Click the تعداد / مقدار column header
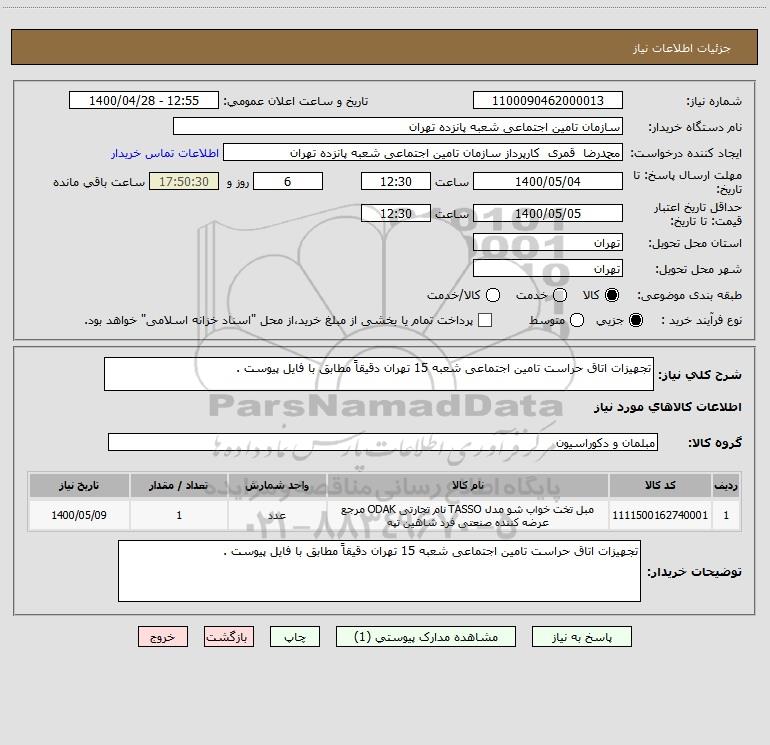The height and width of the screenshot is (745, 770). pyautogui.click(x=179, y=485)
